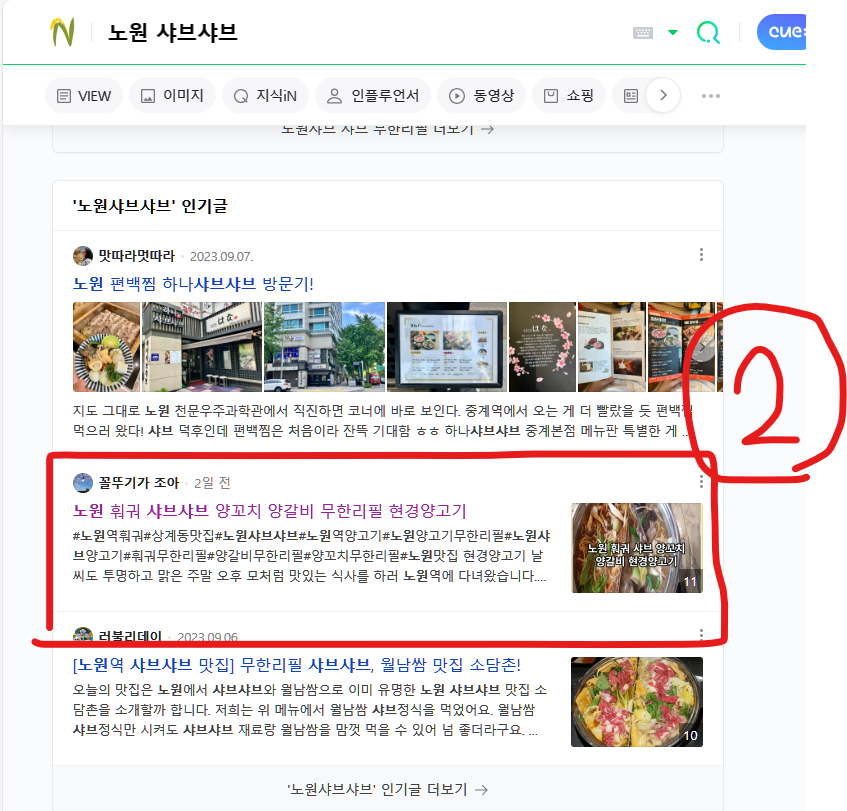This screenshot has width=847, height=811.
Task: Click the excerpt starting 지도 그대로 노원
Action: pos(382,421)
